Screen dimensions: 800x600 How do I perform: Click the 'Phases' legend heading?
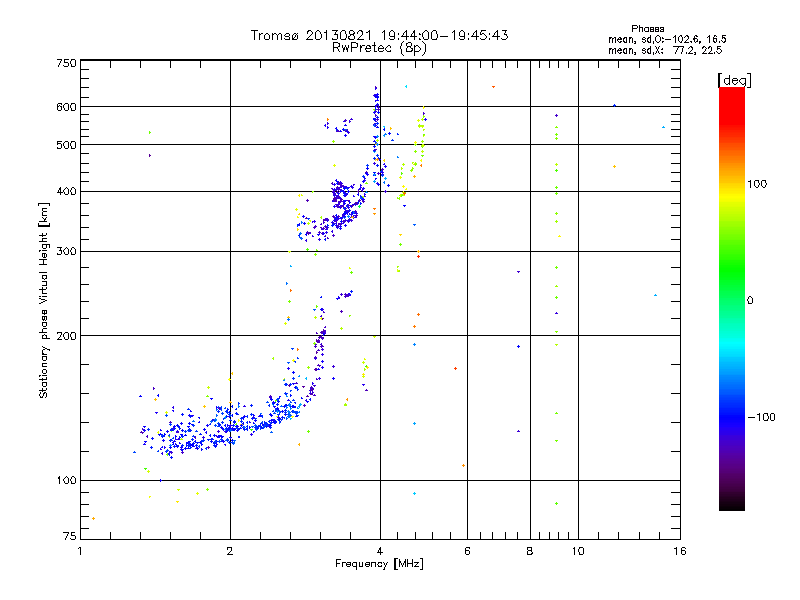pyautogui.click(x=647, y=29)
